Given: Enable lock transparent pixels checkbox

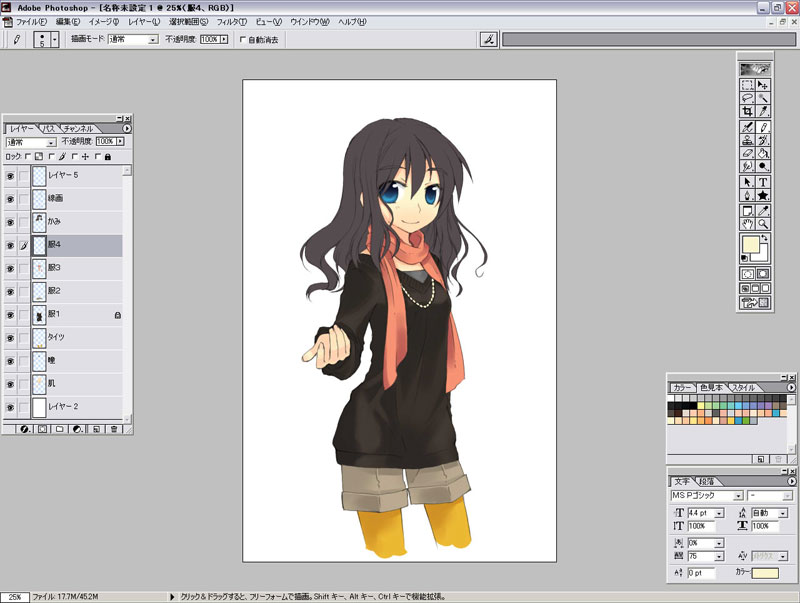Looking at the screenshot, I should [28, 157].
